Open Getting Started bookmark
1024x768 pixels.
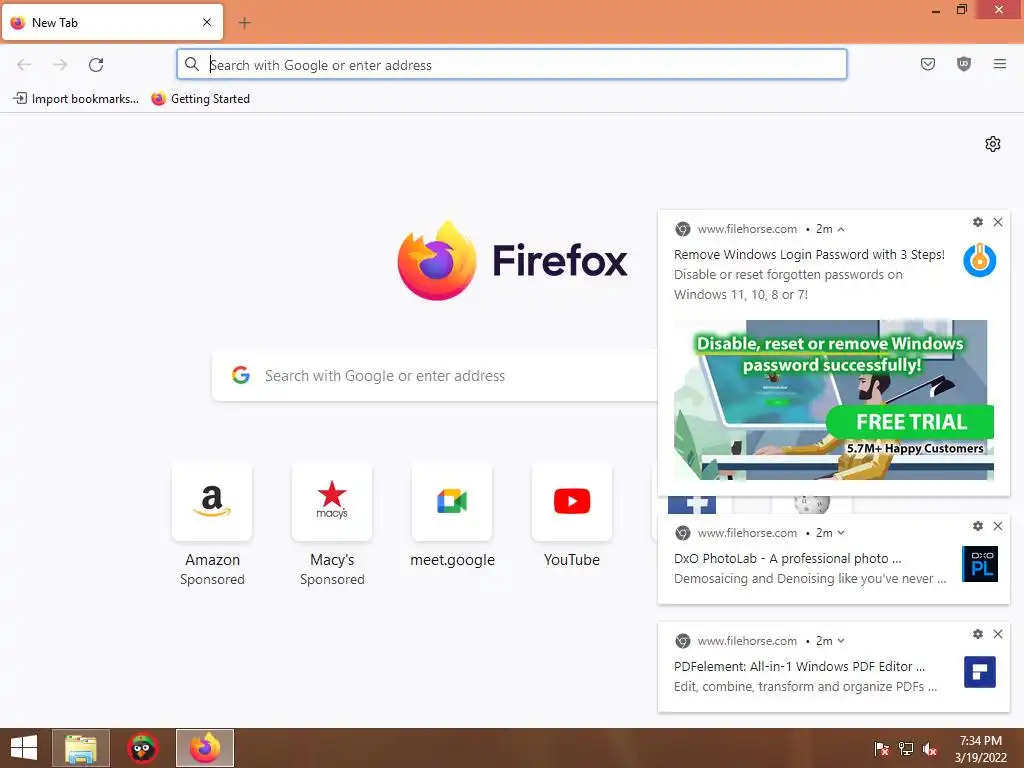[x=200, y=99]
